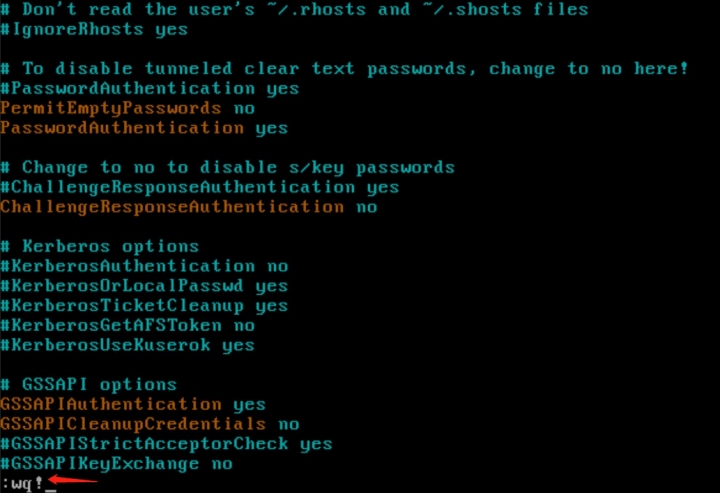Click the commented #PasswordAuthentication yes line
The width and height of the screenshot is (720, 493).
click(x=150, y=89)
